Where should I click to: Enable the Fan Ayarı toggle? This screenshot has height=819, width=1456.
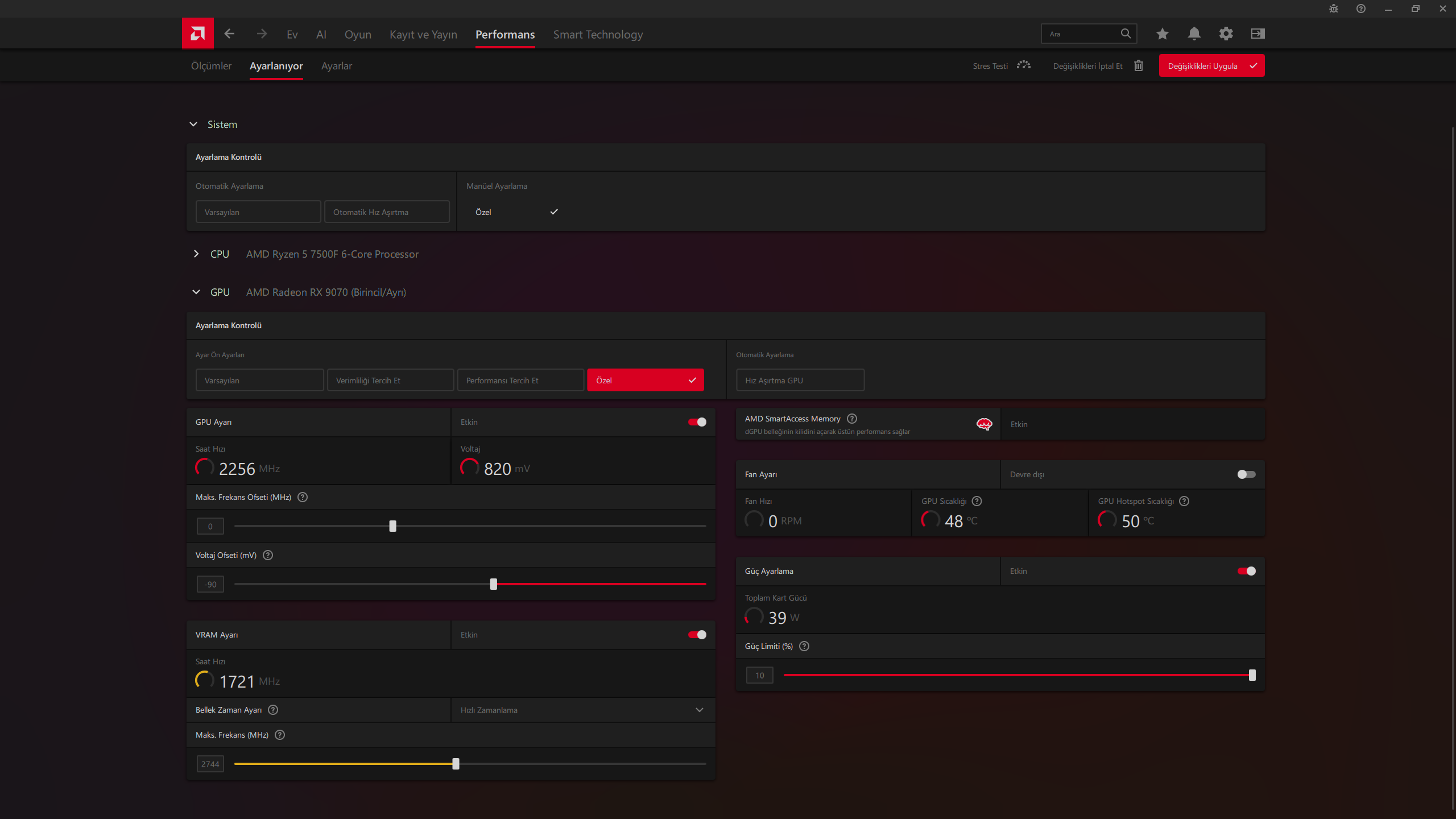click(1246, 474)
